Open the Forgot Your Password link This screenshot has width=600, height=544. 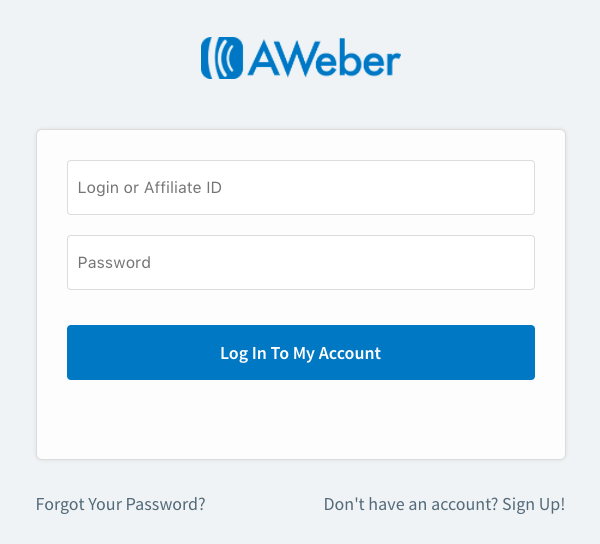click(x=121, y=504)
